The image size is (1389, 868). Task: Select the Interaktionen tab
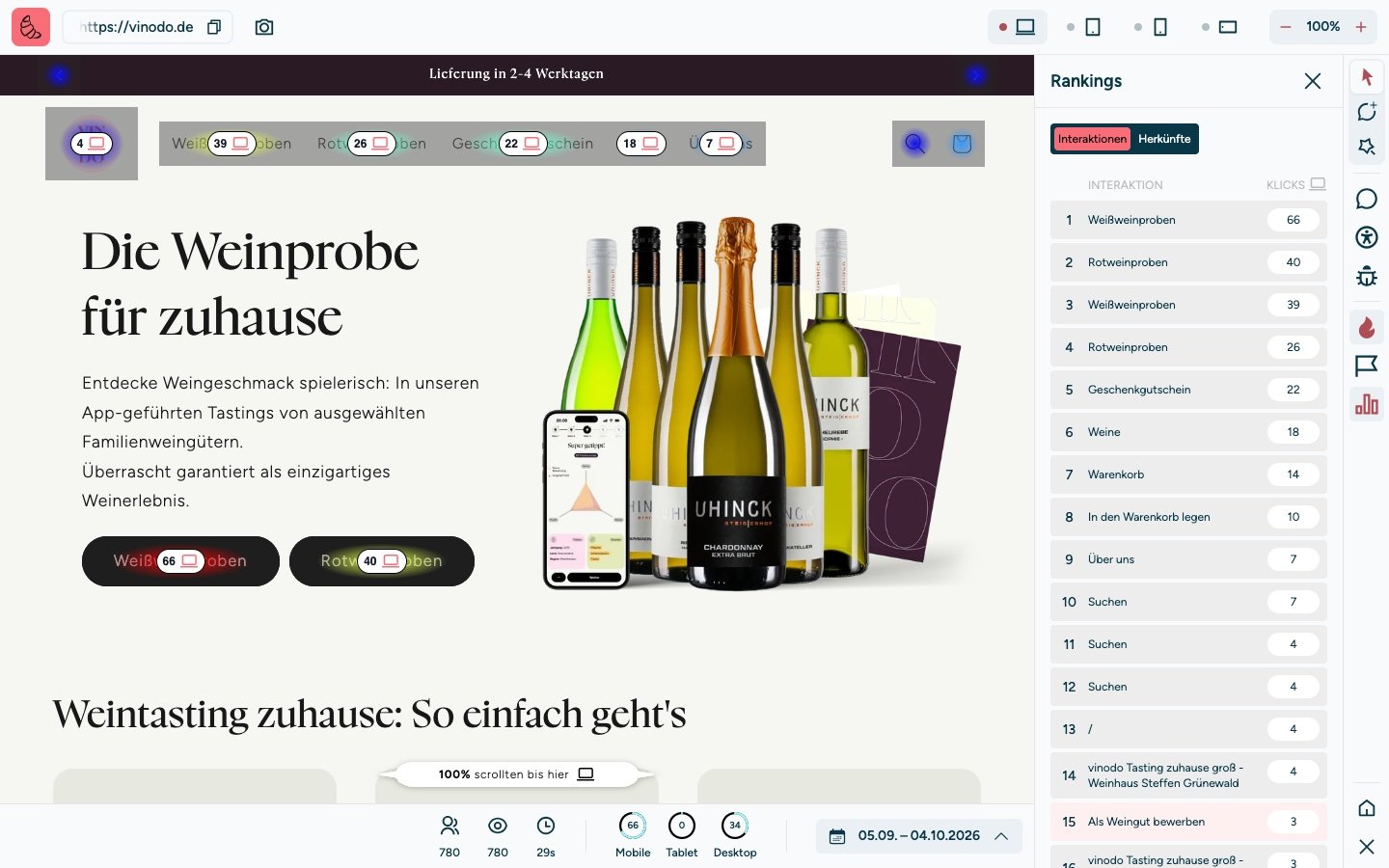(x=1092, y=139)
